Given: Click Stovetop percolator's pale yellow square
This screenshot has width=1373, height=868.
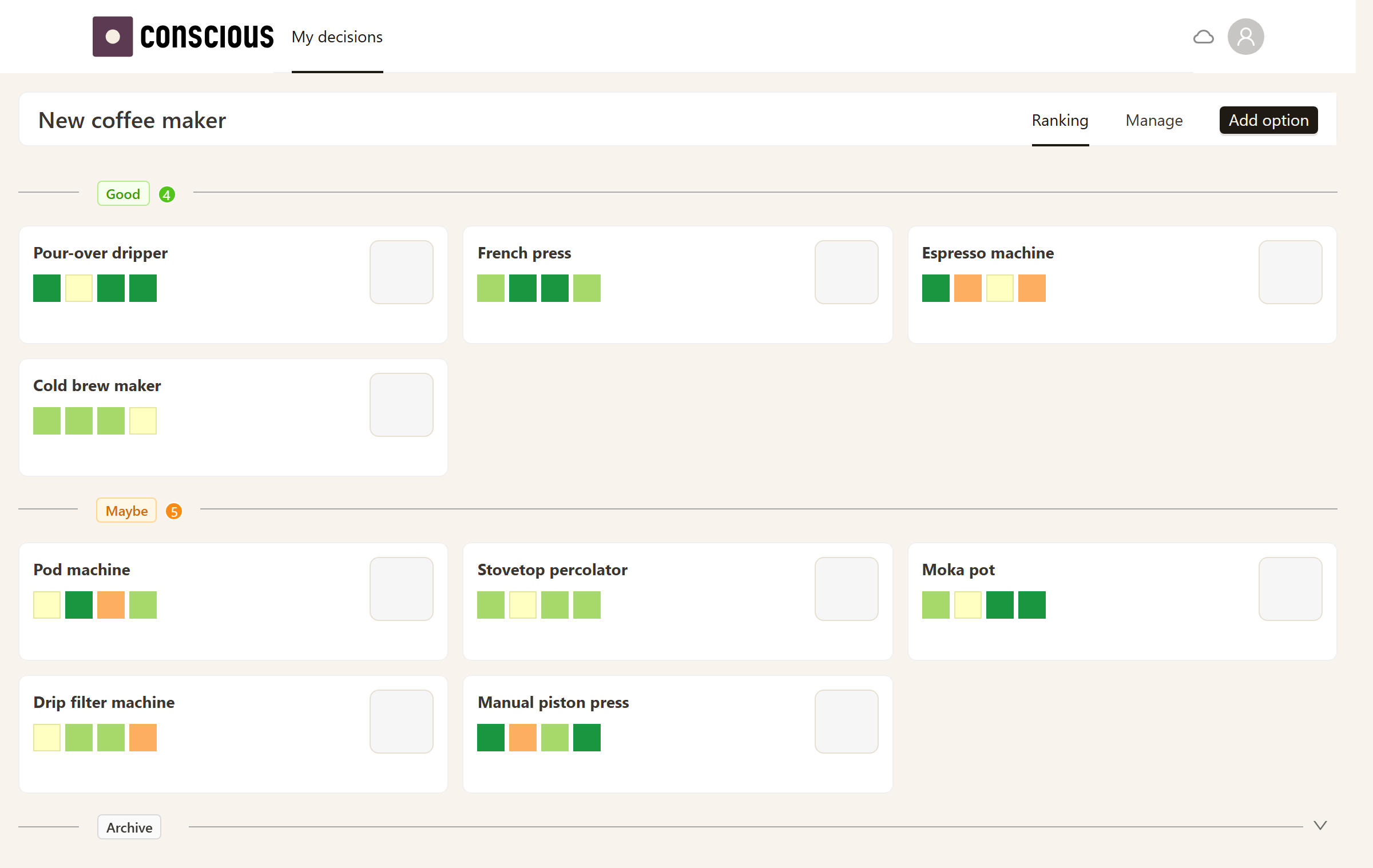Looking at the screenshot, I should 523,605.
